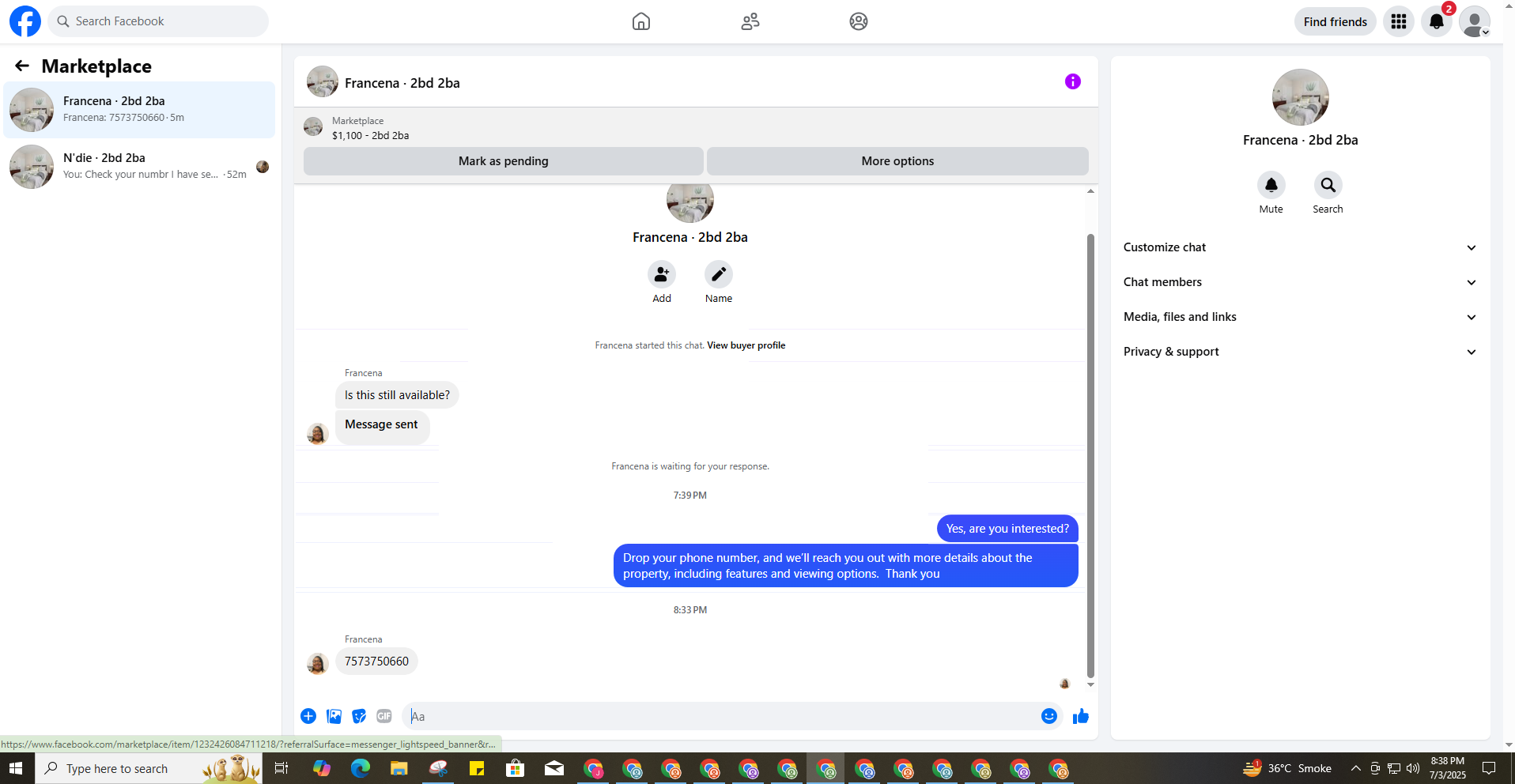Focus the Aa message input box

click(x=721, y=716)
